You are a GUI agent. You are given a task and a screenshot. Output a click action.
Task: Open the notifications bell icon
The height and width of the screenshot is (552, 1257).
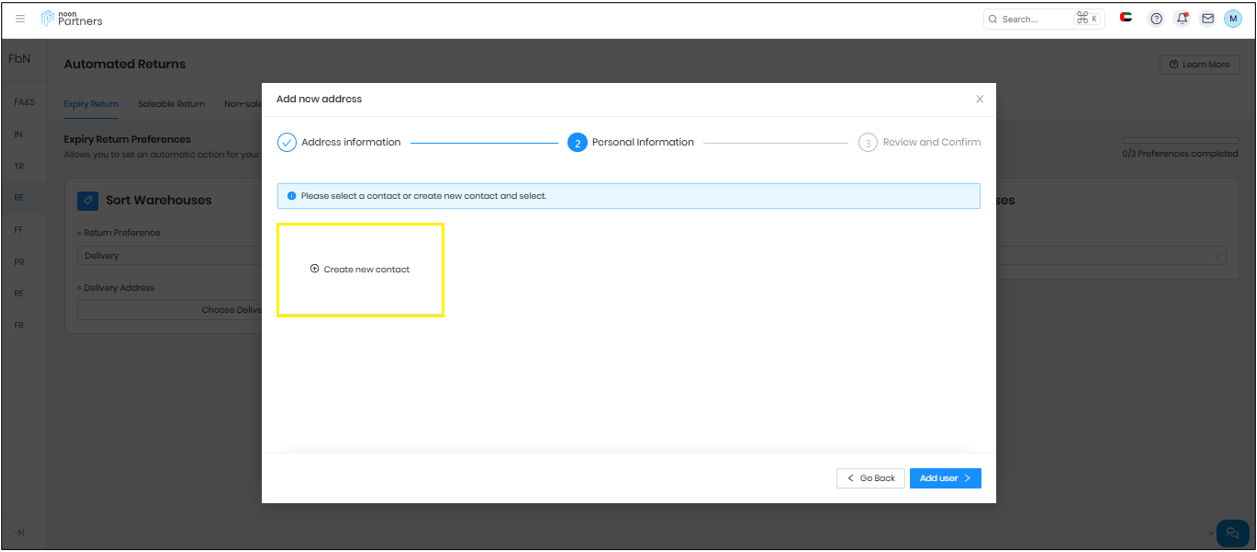coord(1182,19)
